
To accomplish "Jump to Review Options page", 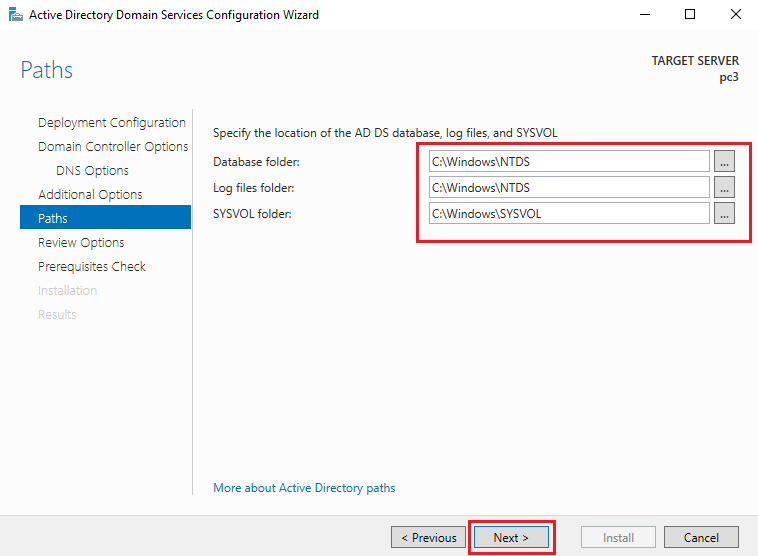I will pyautogui.click(x=81, y=243).
